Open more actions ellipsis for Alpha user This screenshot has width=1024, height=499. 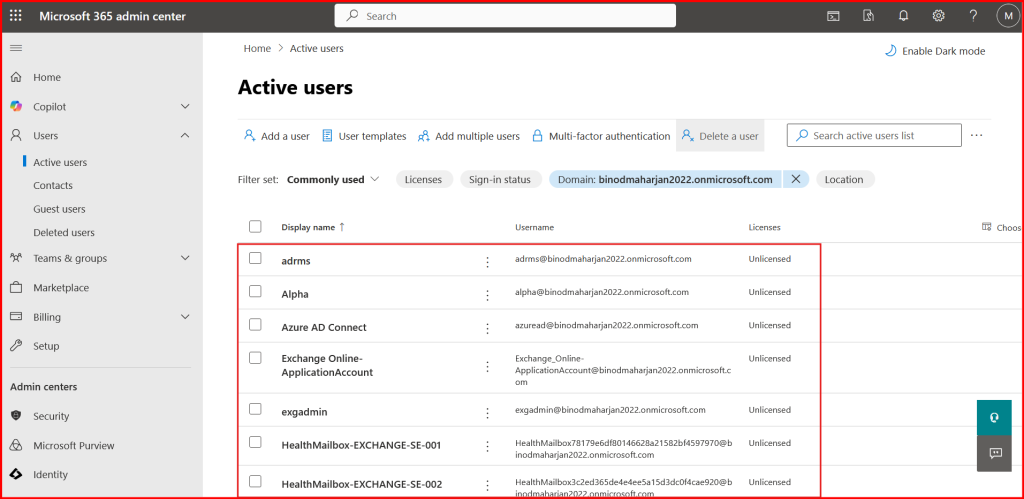point(487,295)
